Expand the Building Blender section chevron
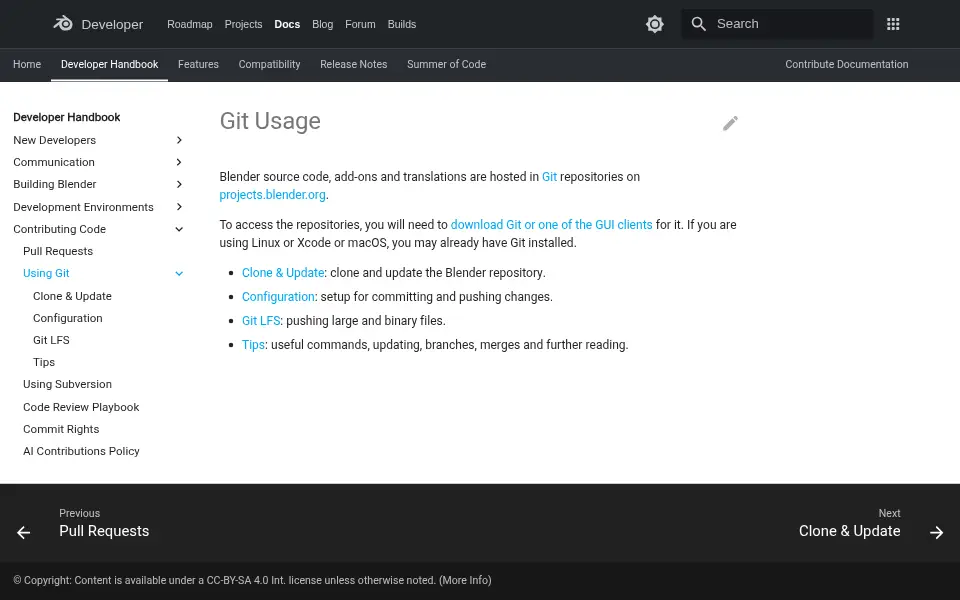The image size is (960, 600). (x=179, y=184)
